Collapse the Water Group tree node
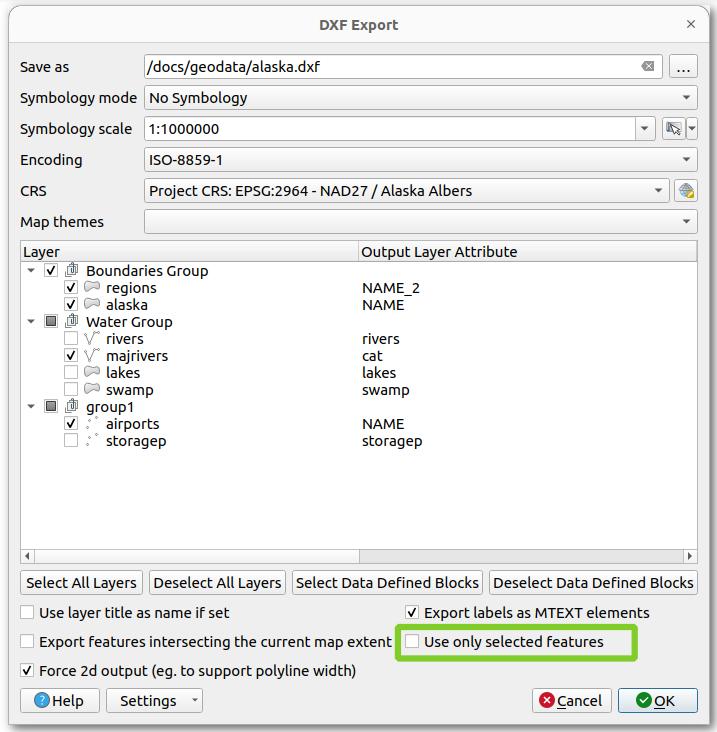Viewport: 717px width, 732px height. [31, 322]
